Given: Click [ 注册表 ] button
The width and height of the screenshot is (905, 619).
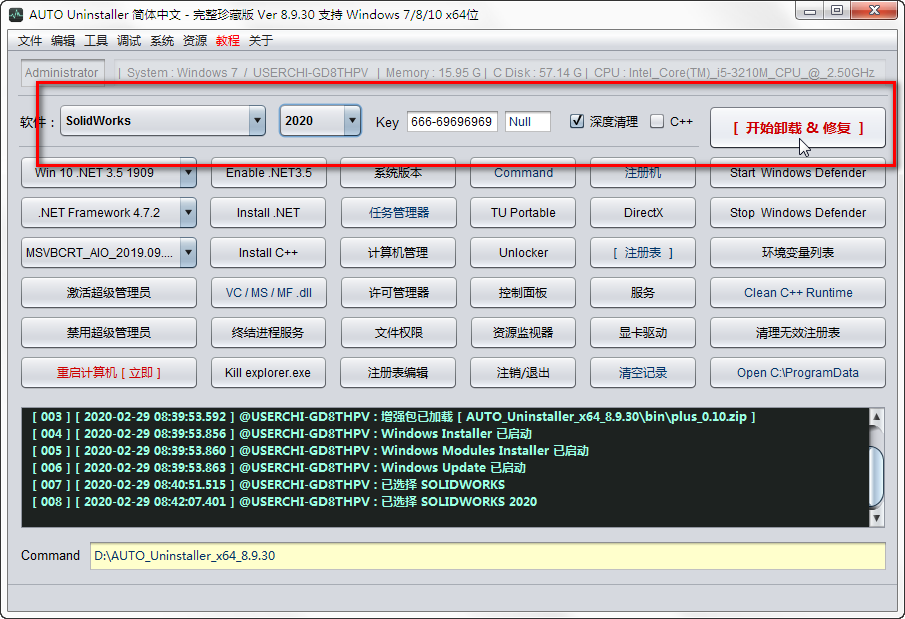Looking at the screenshot, I should 643,252.
